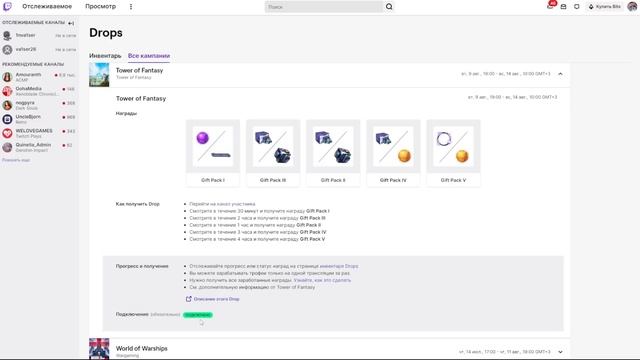640x360 pixels.
Task: Open Amouranth channel avatar
Action: coord(7,77)
